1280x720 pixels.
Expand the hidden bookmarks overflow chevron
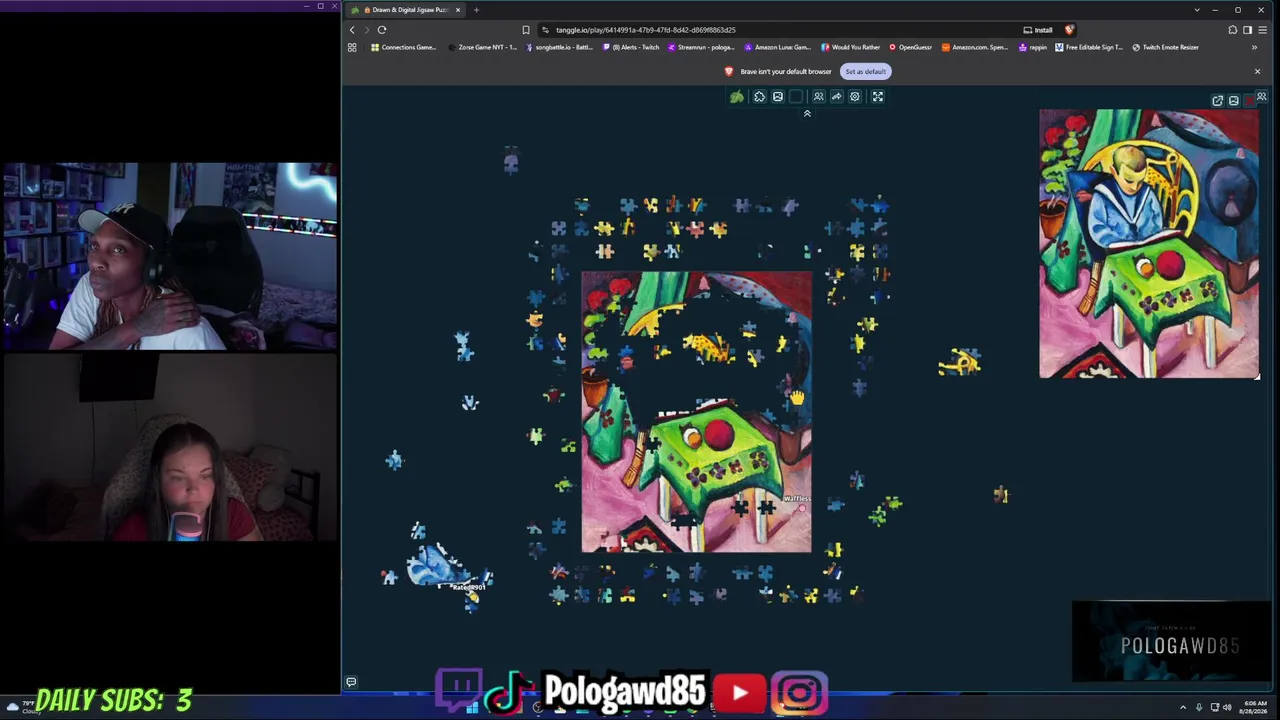(1254, 47)
